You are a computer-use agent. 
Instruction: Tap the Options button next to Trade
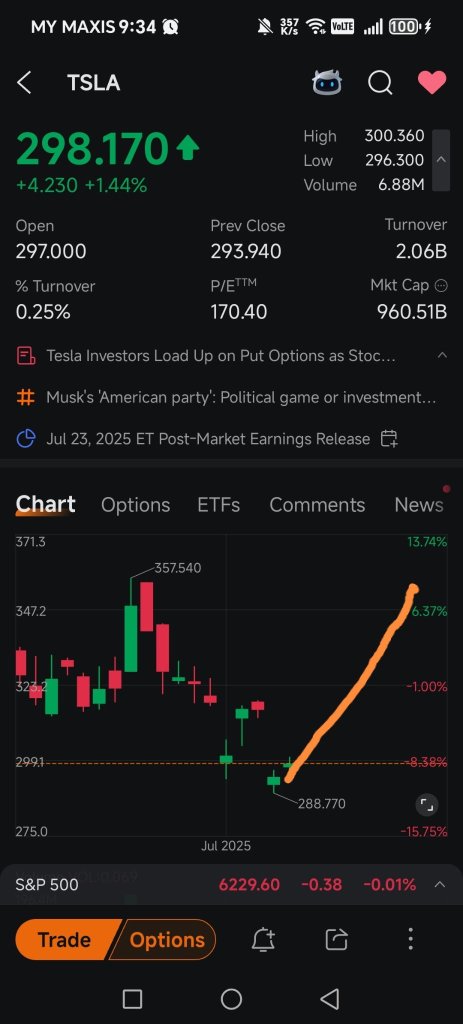(167, 940)
